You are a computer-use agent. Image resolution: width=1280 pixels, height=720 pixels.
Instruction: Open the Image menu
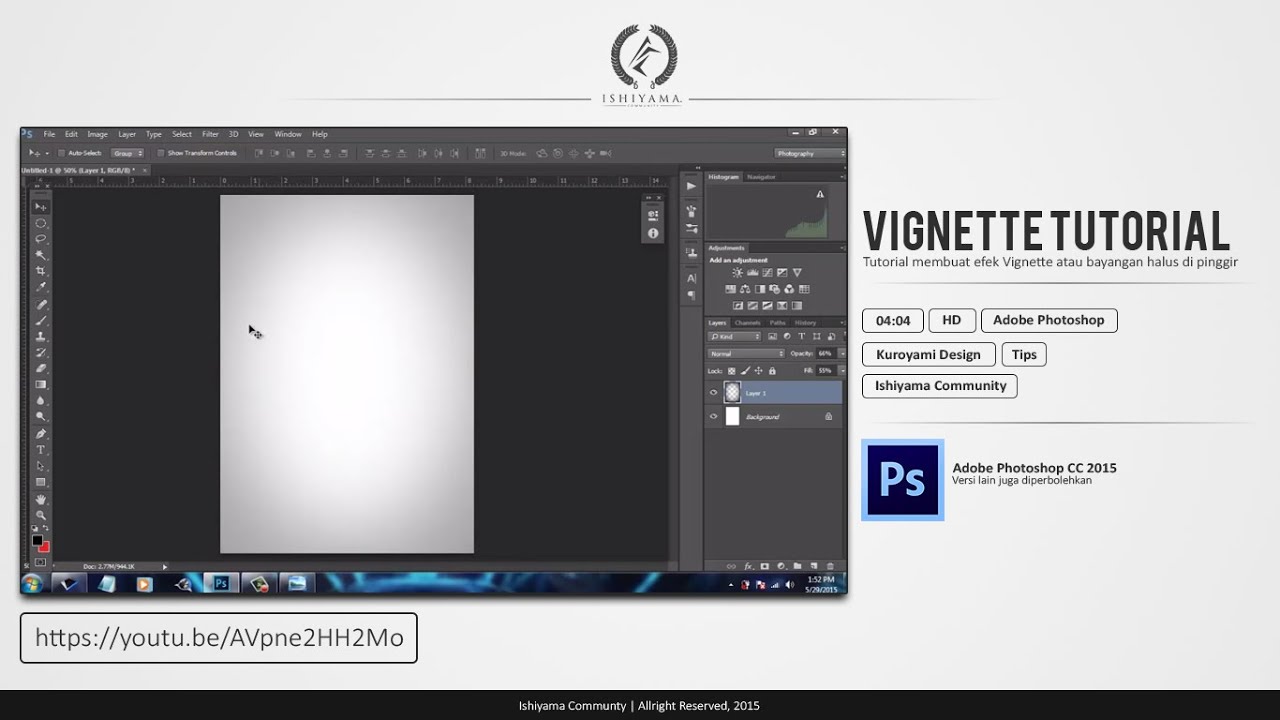97,134
